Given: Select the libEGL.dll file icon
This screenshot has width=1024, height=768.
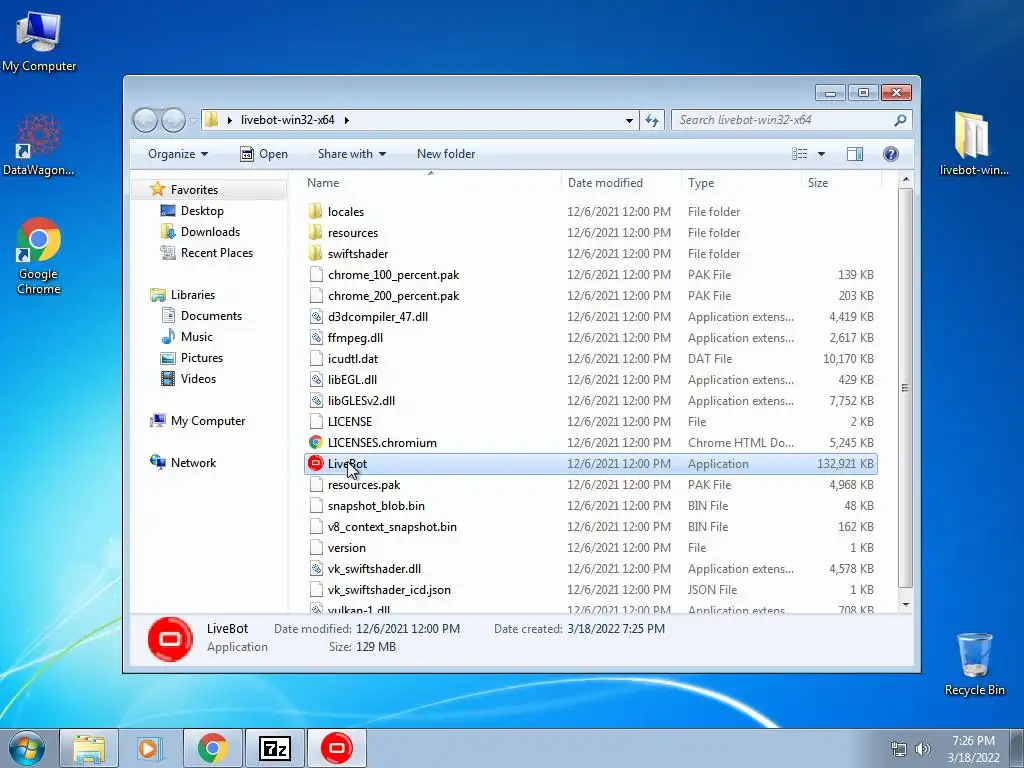Looking at the screenshot, I should [316, 379].
